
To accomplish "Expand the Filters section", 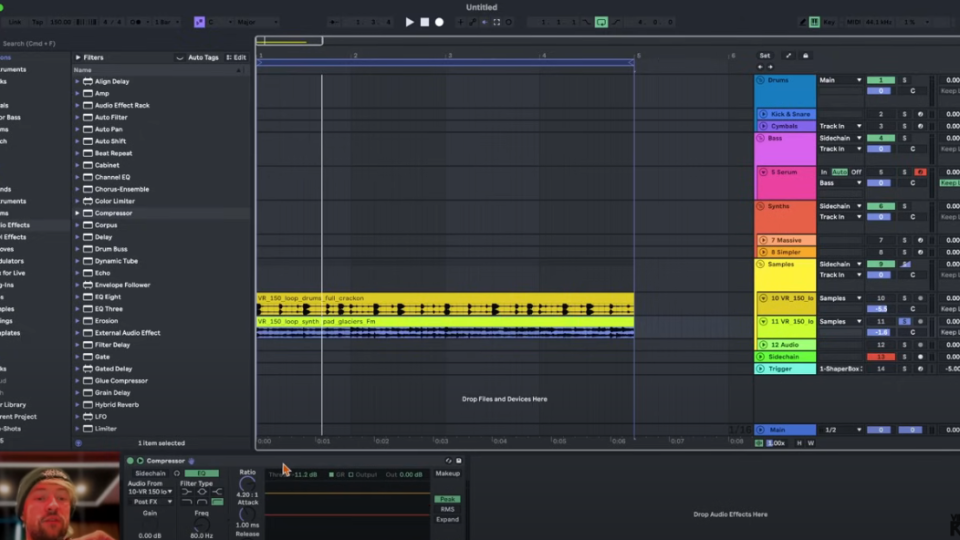I will [x=78, y=58].
